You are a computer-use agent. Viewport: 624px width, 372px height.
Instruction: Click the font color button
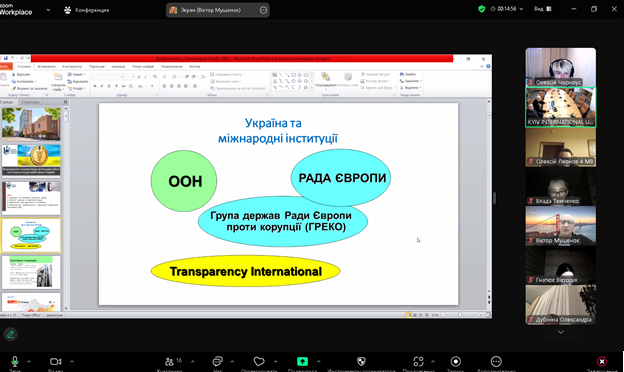(152, 86)
